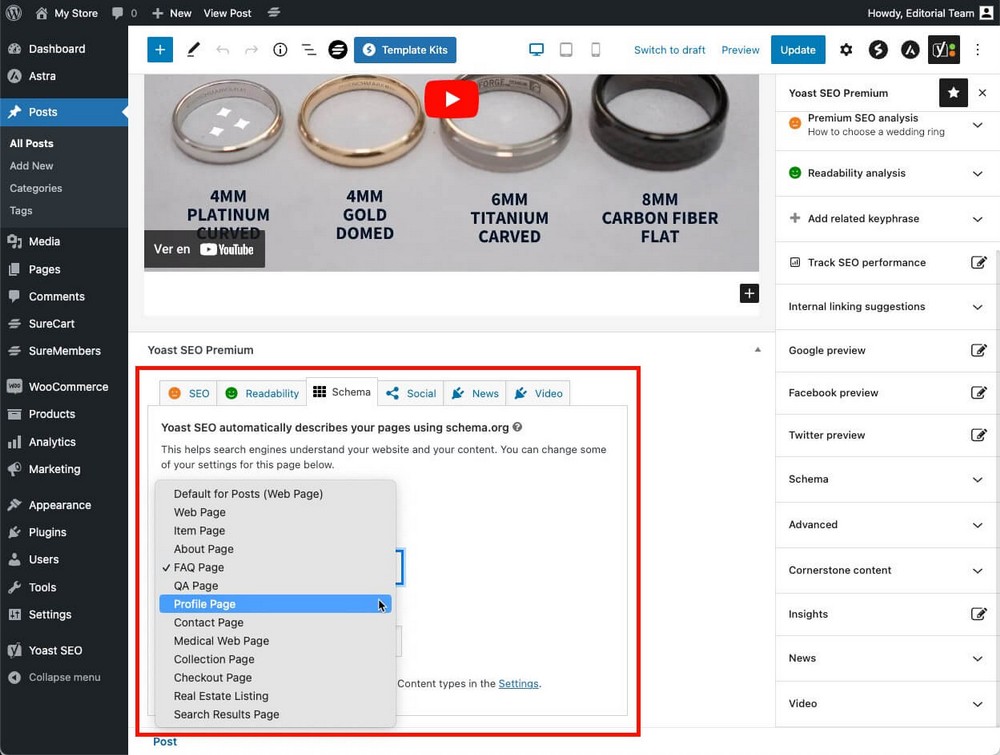Click the New content button in admin bar
Image resolution: width=1000 pixels, height=755 pixels.
(x=172, y=13)
